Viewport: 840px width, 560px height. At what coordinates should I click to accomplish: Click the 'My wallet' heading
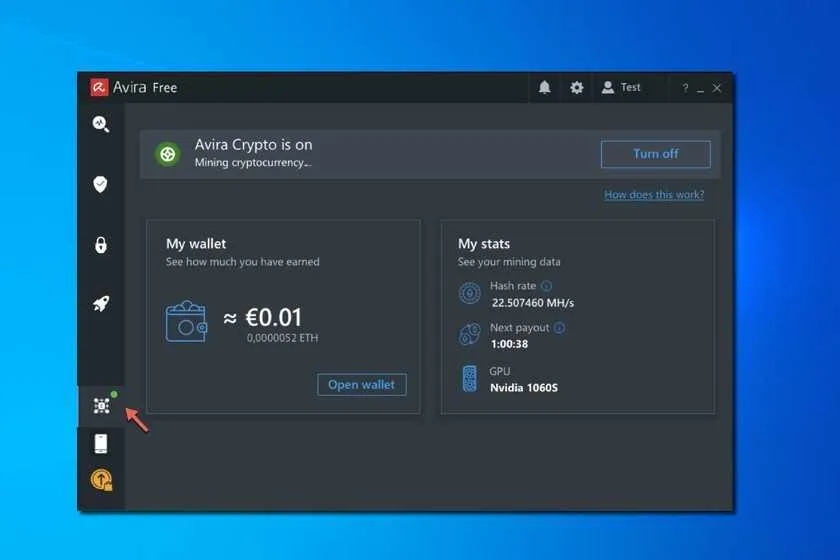(x=196, y=244)
